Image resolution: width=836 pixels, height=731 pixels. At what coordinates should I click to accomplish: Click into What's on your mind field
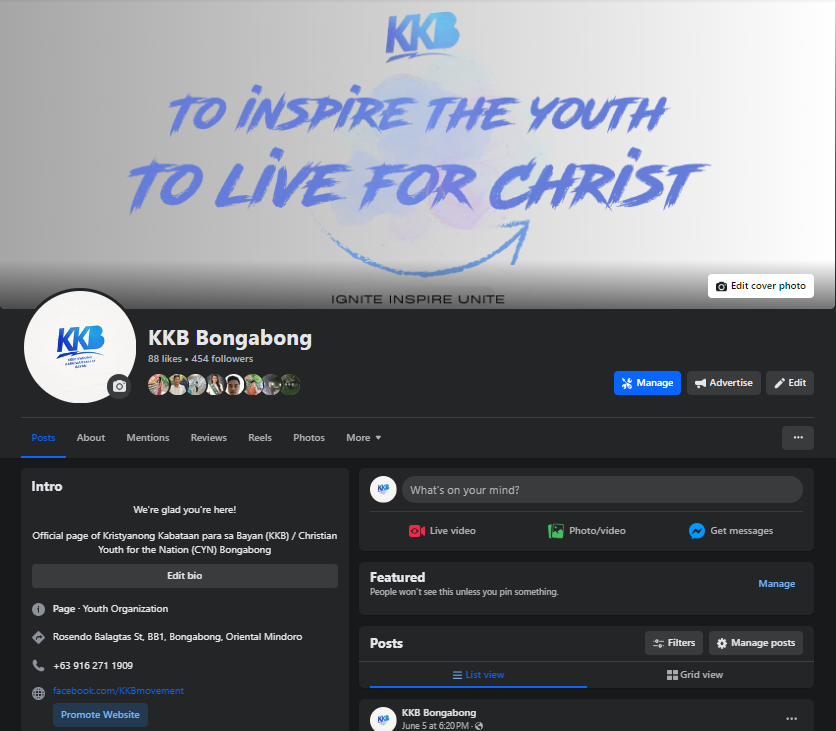tap(602, 490)
